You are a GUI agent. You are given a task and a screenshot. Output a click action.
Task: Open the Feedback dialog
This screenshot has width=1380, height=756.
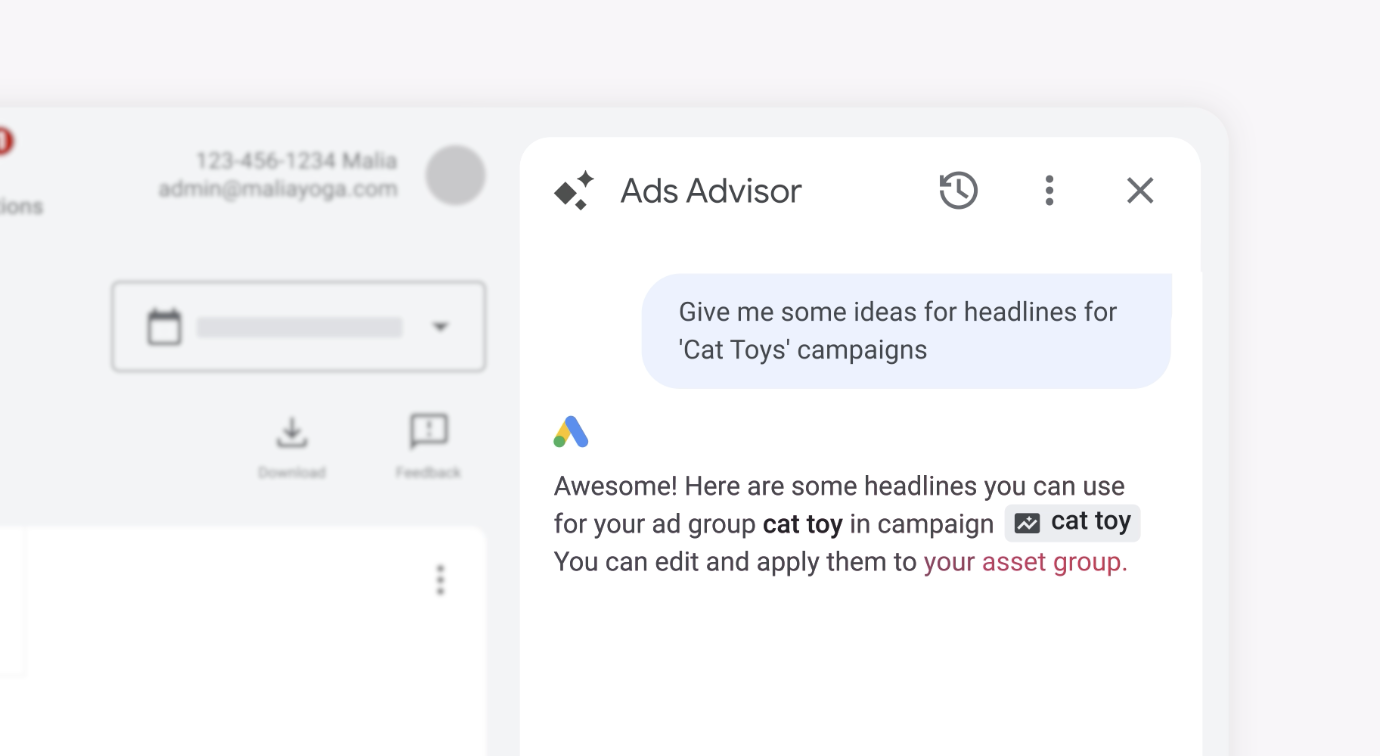click(428, 432)
